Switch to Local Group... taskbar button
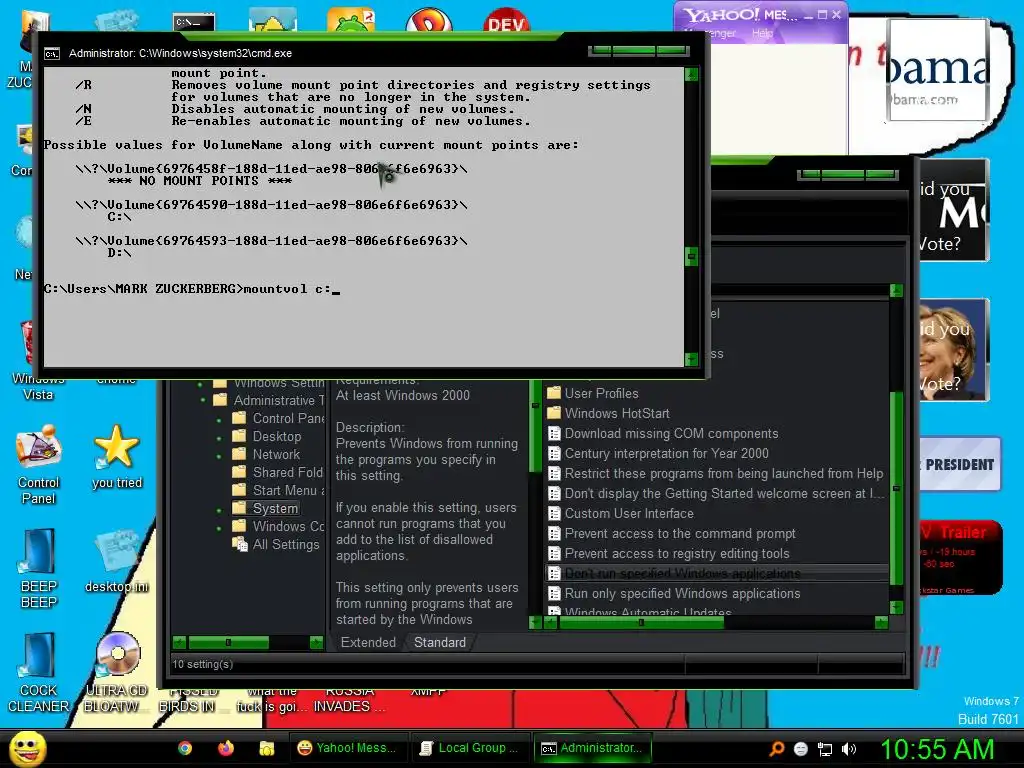Image resolution: width=1024 pixels, height=768 pixels. click(x=470, y=748)
